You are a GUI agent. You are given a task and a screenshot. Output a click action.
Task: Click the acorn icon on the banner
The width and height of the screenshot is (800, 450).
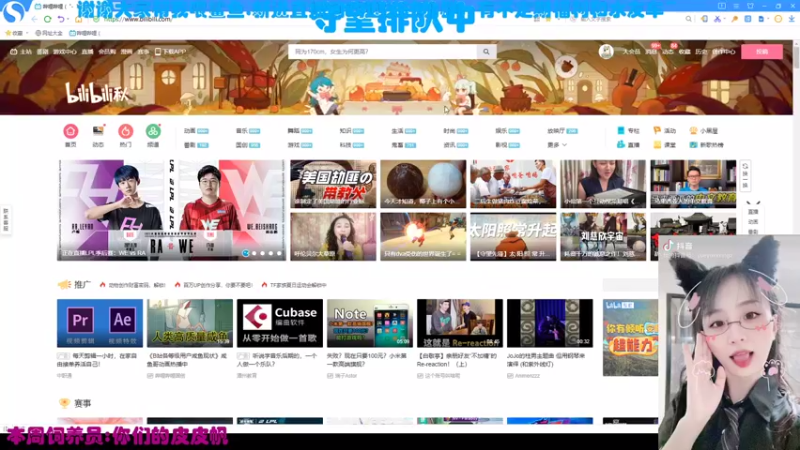point(566,67)
